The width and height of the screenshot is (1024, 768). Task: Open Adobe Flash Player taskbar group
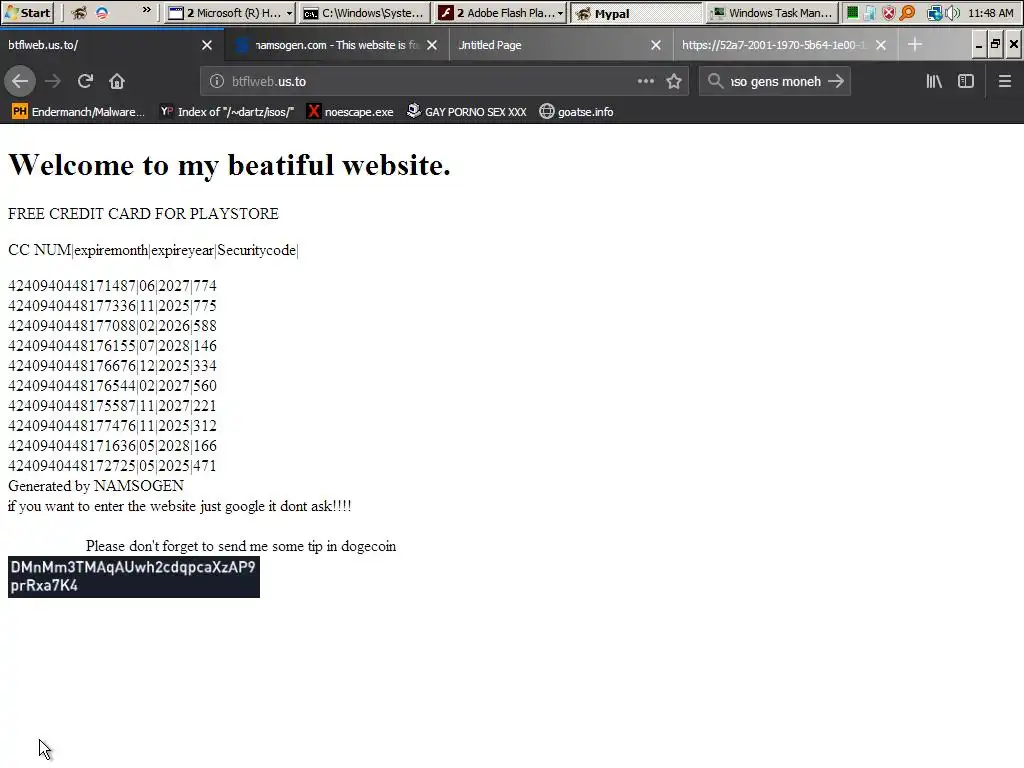501,12
